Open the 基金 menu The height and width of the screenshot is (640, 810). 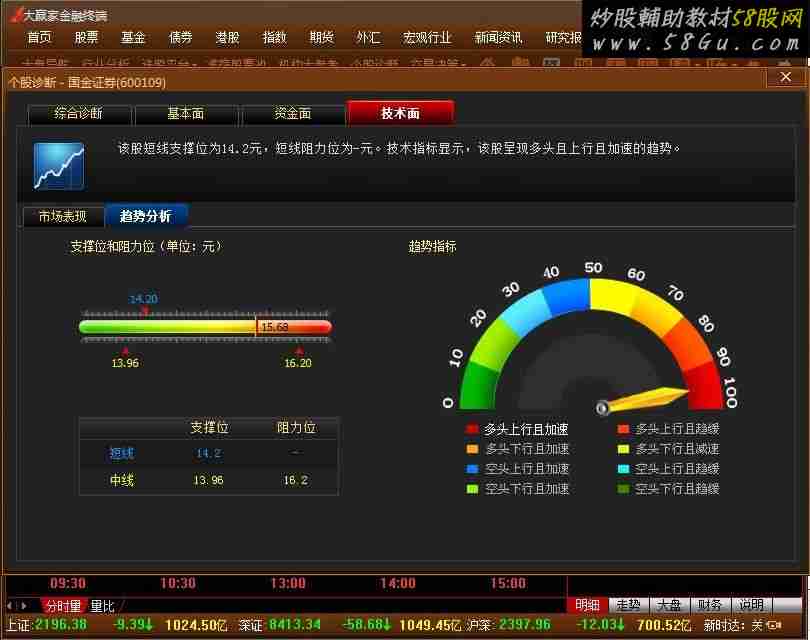pyautogui.click(x=133, y=37)
